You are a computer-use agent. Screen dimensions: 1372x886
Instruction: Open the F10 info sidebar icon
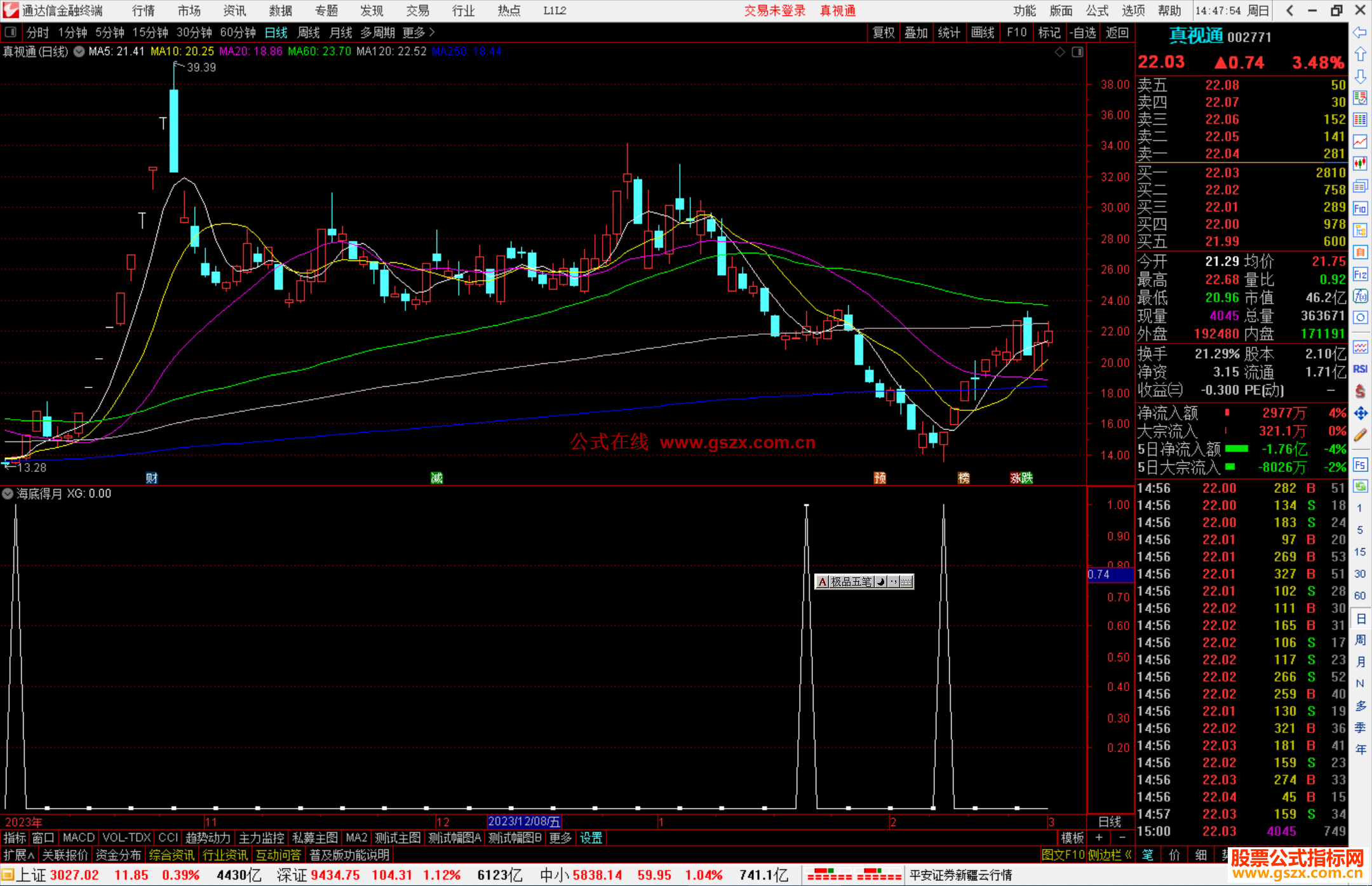tap(1360, 208)
